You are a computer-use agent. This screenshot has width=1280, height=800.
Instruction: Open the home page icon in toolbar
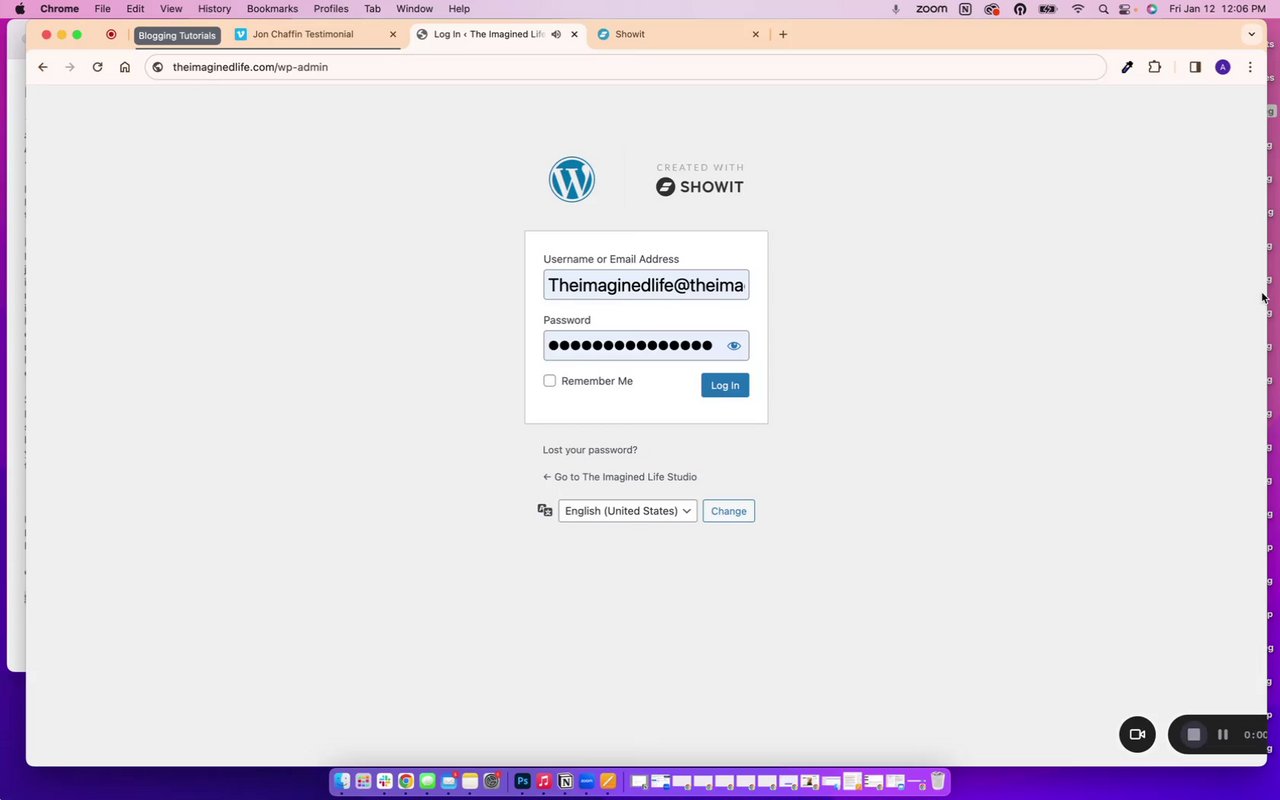[x=125, y=67]
